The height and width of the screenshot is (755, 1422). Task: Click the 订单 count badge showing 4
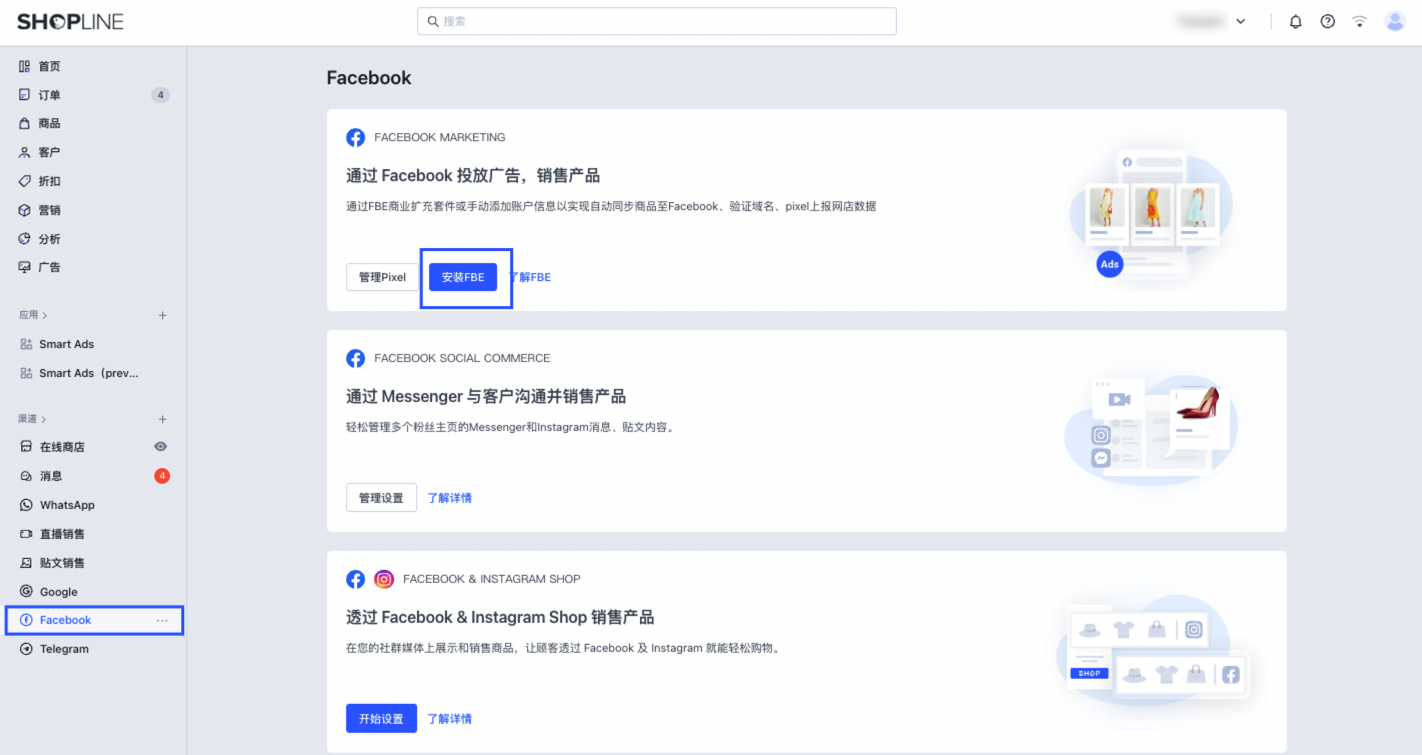(161, 95)
